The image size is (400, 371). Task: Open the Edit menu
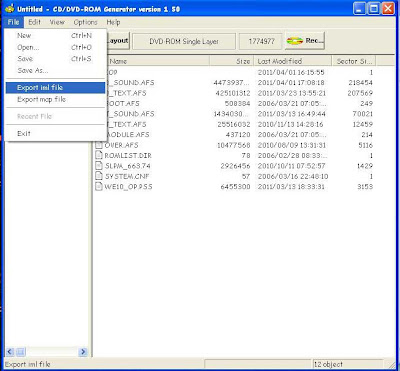pos(34,22)
